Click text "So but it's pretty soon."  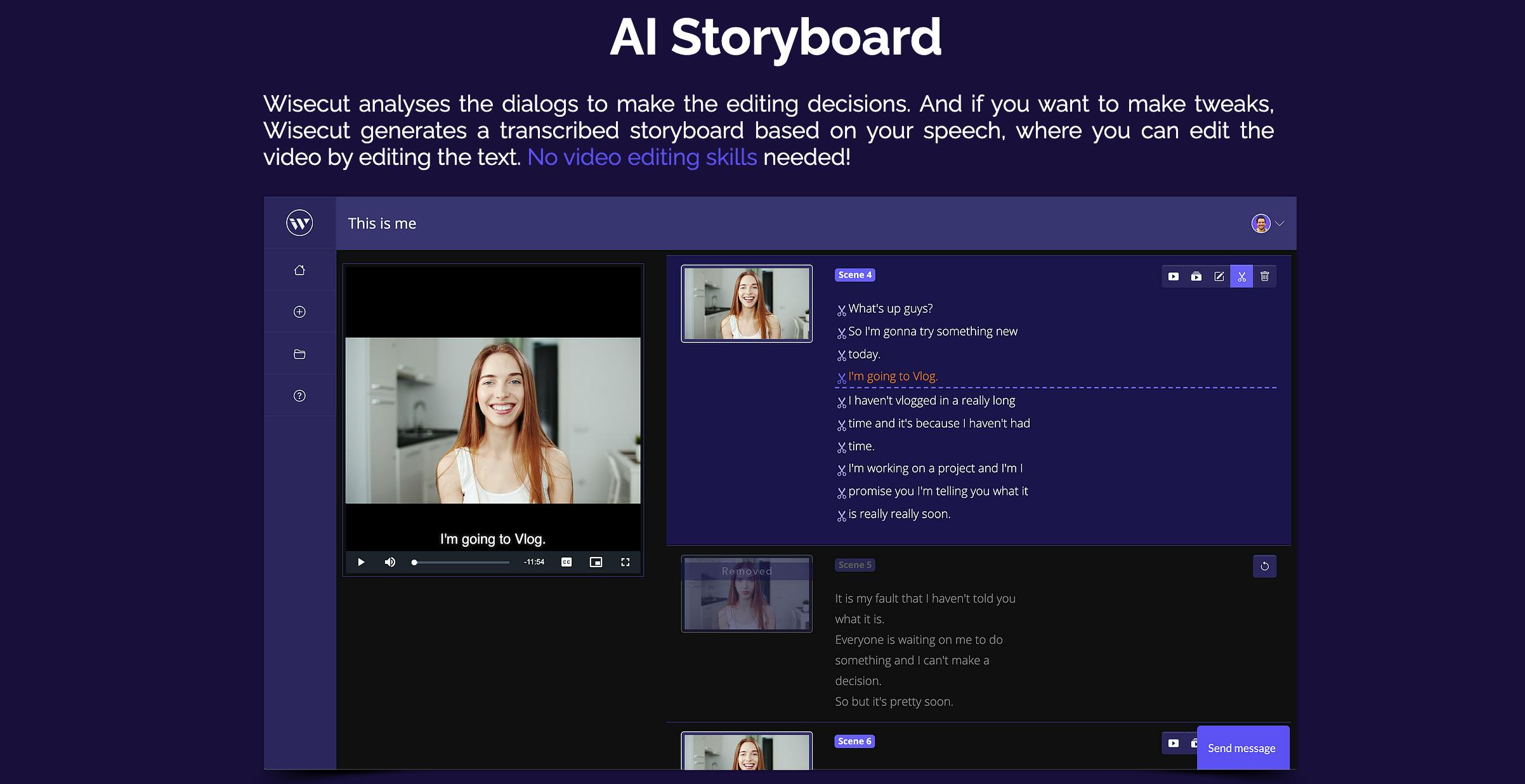894,702
